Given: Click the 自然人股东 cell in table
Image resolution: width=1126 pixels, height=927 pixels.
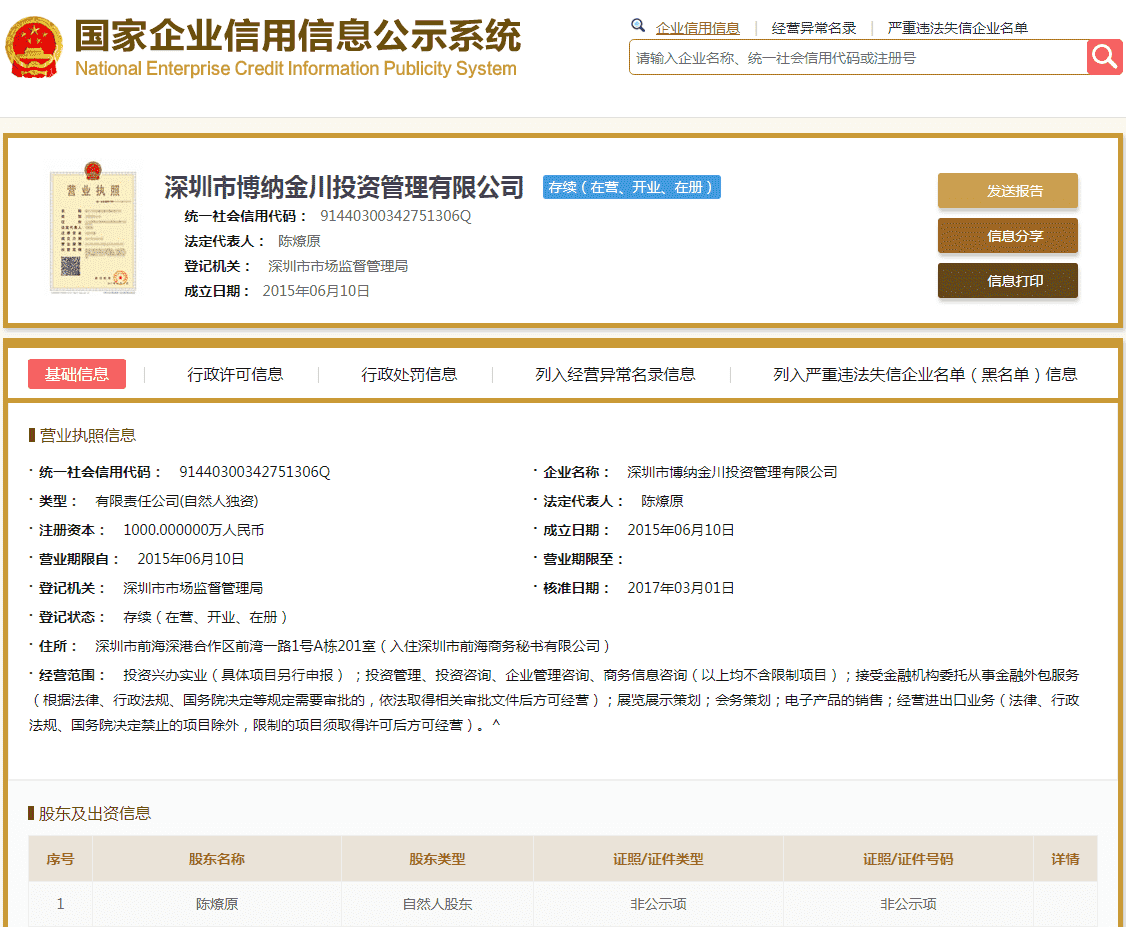Looking at the screenshot, I should tap(437, 904).
